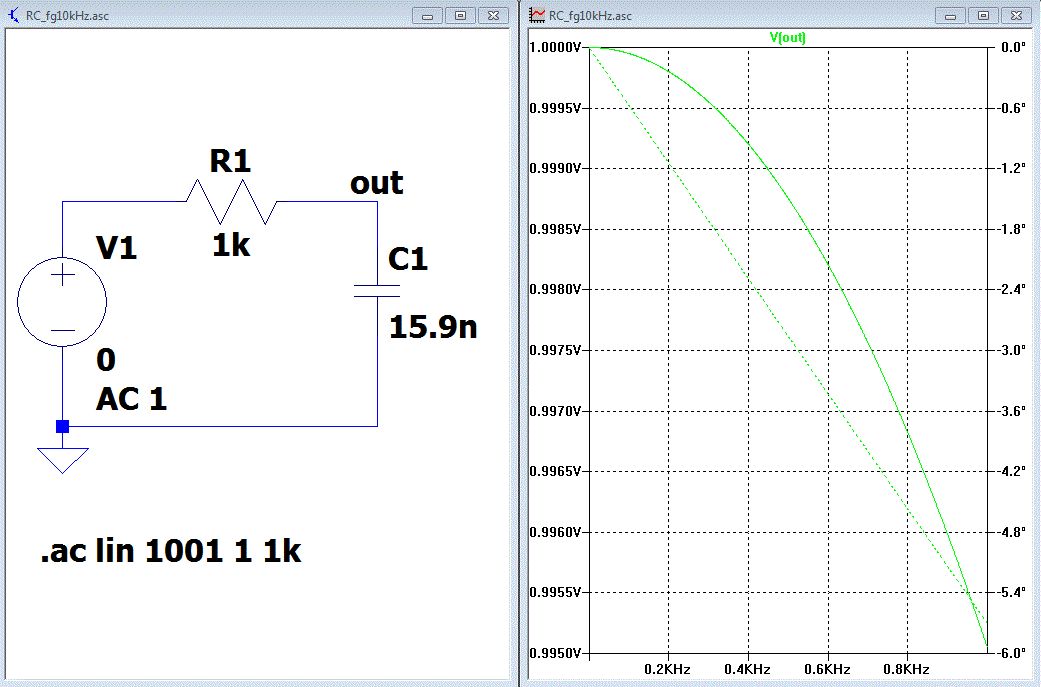Close the waveform plot window
This screenshot has width=1041, height=687.
pyautogui.click(x=1016, y=15)
